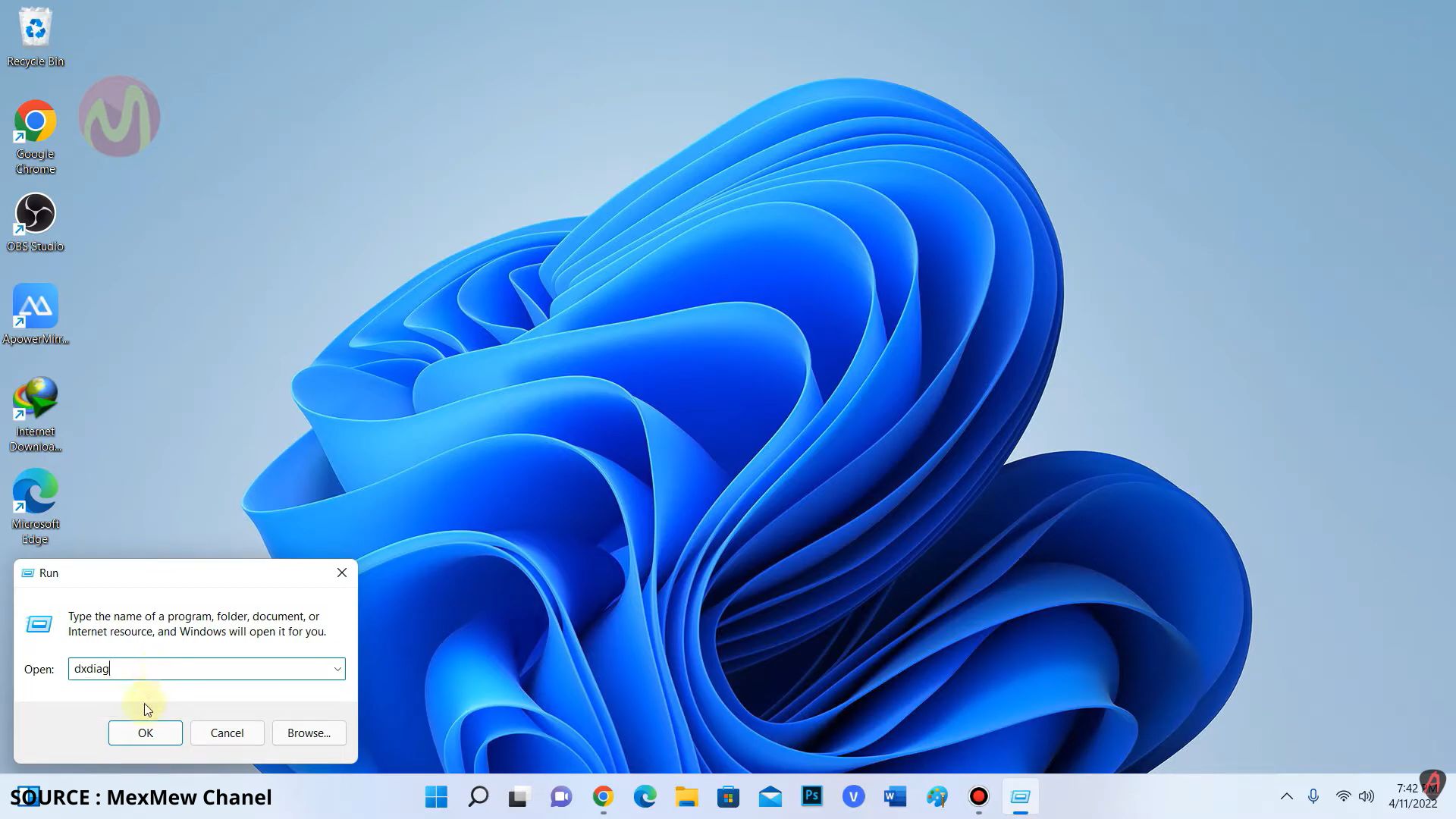Click the Browse... button in Run
Viewport: 1456px width, 819px height.
(309, 733)
